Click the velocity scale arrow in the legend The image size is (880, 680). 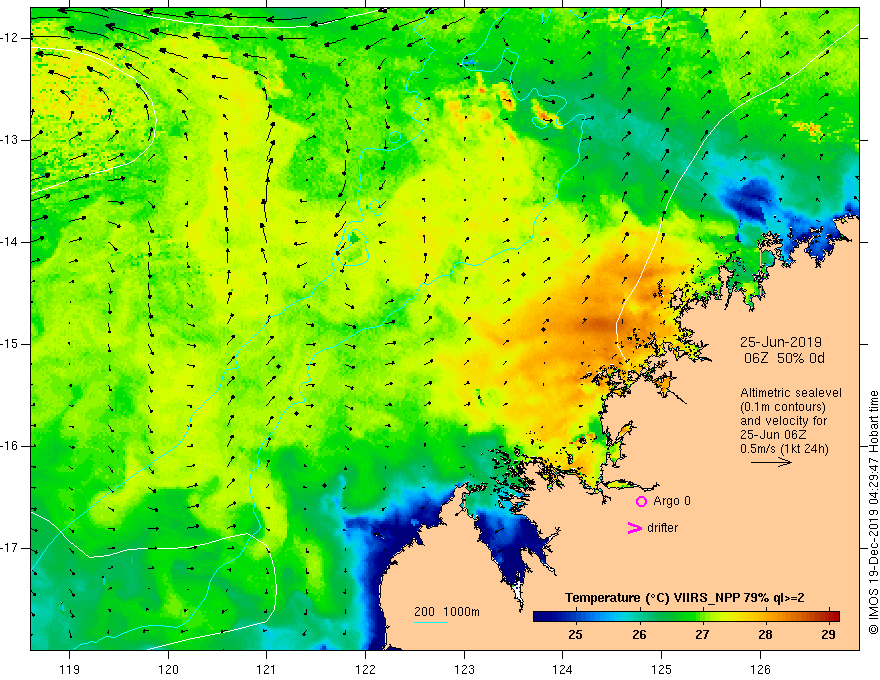pyautogui.click(x=771, y=462)
